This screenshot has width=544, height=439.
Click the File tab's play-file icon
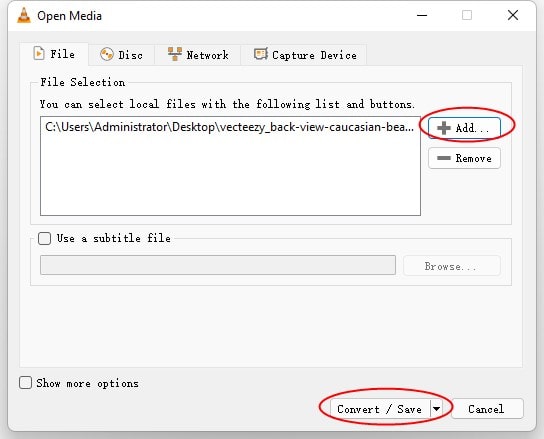39,54
